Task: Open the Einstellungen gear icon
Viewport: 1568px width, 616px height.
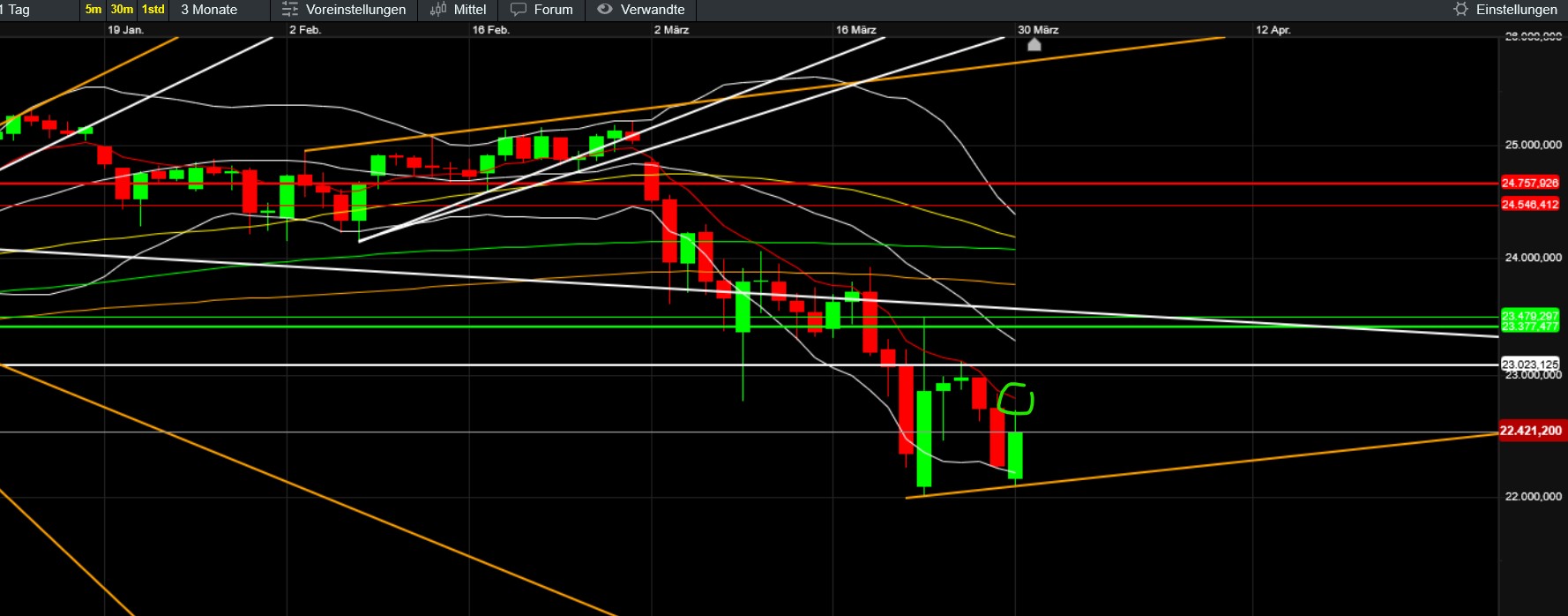Action: coord(1460,10)
